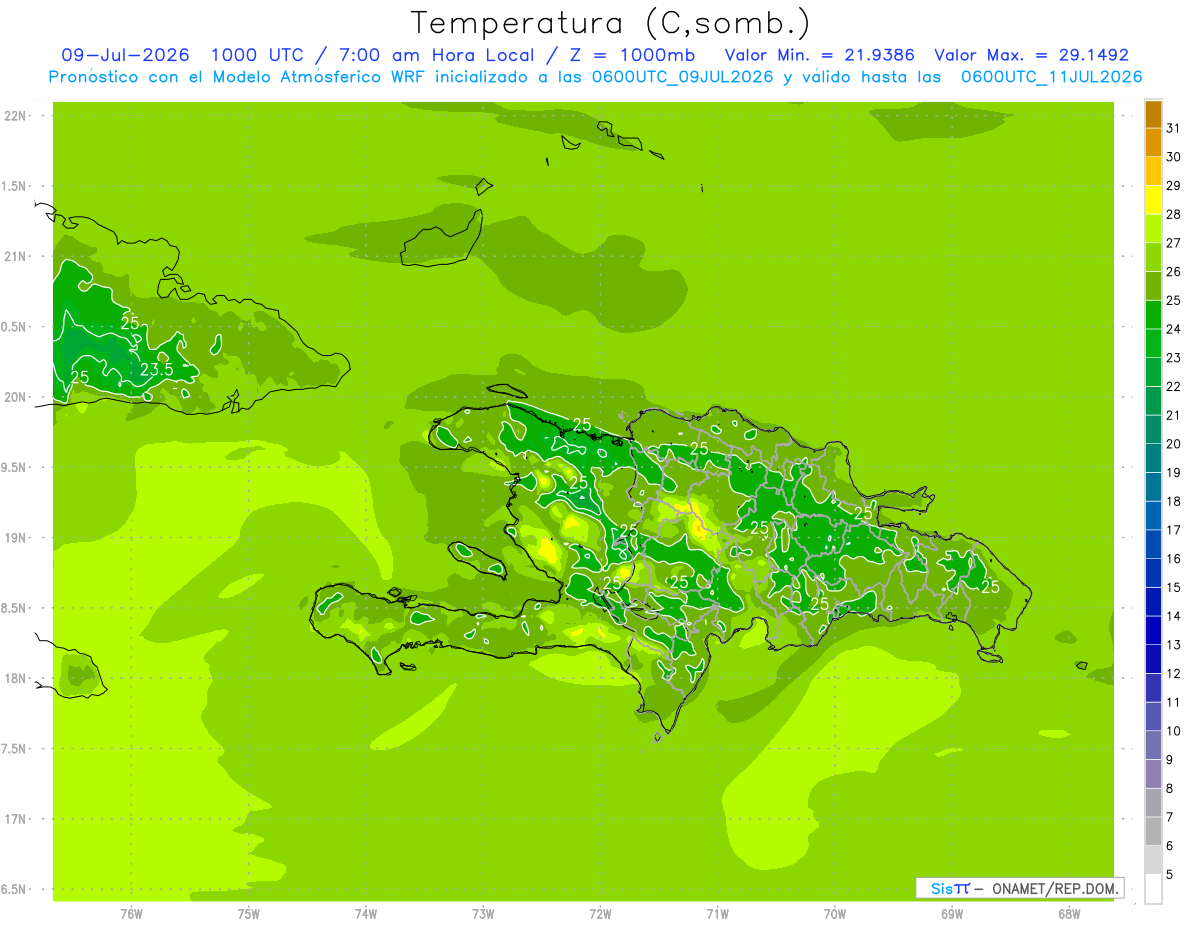Click the "17N" latitude axis label
Screen dimensions: 1200x927
coord(15,819)
